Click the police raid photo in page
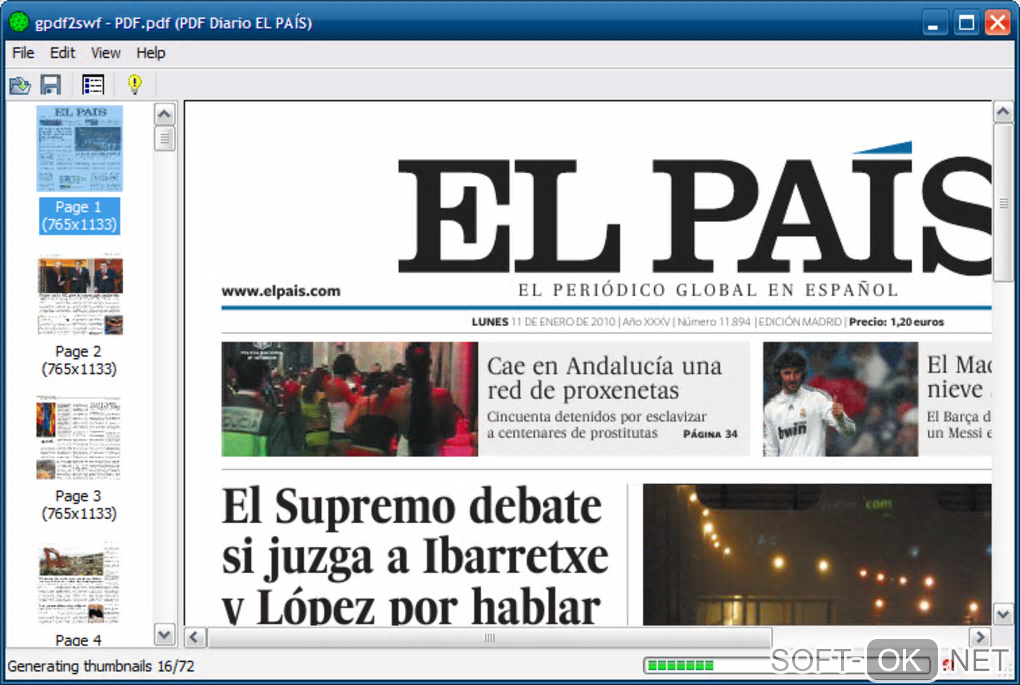 [349, 399]
